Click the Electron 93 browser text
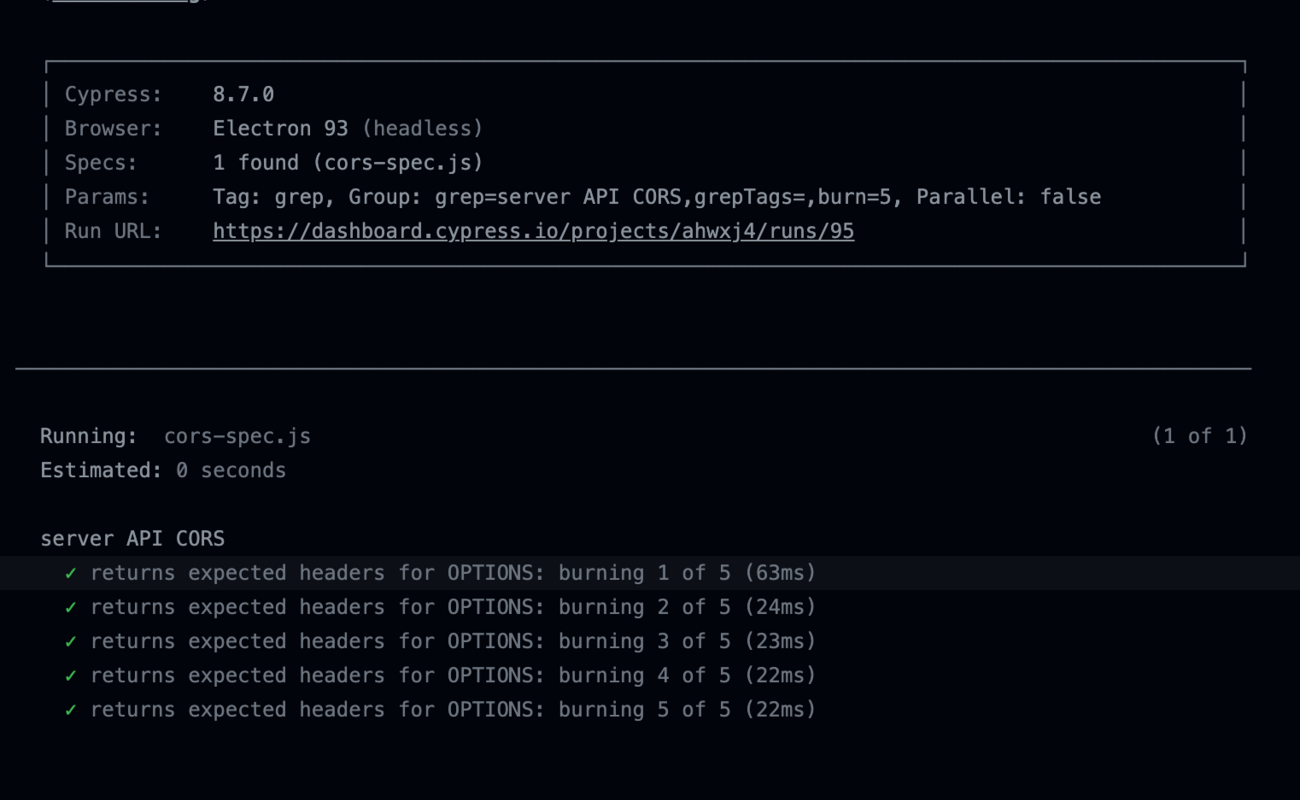 (x=280, y=129)
